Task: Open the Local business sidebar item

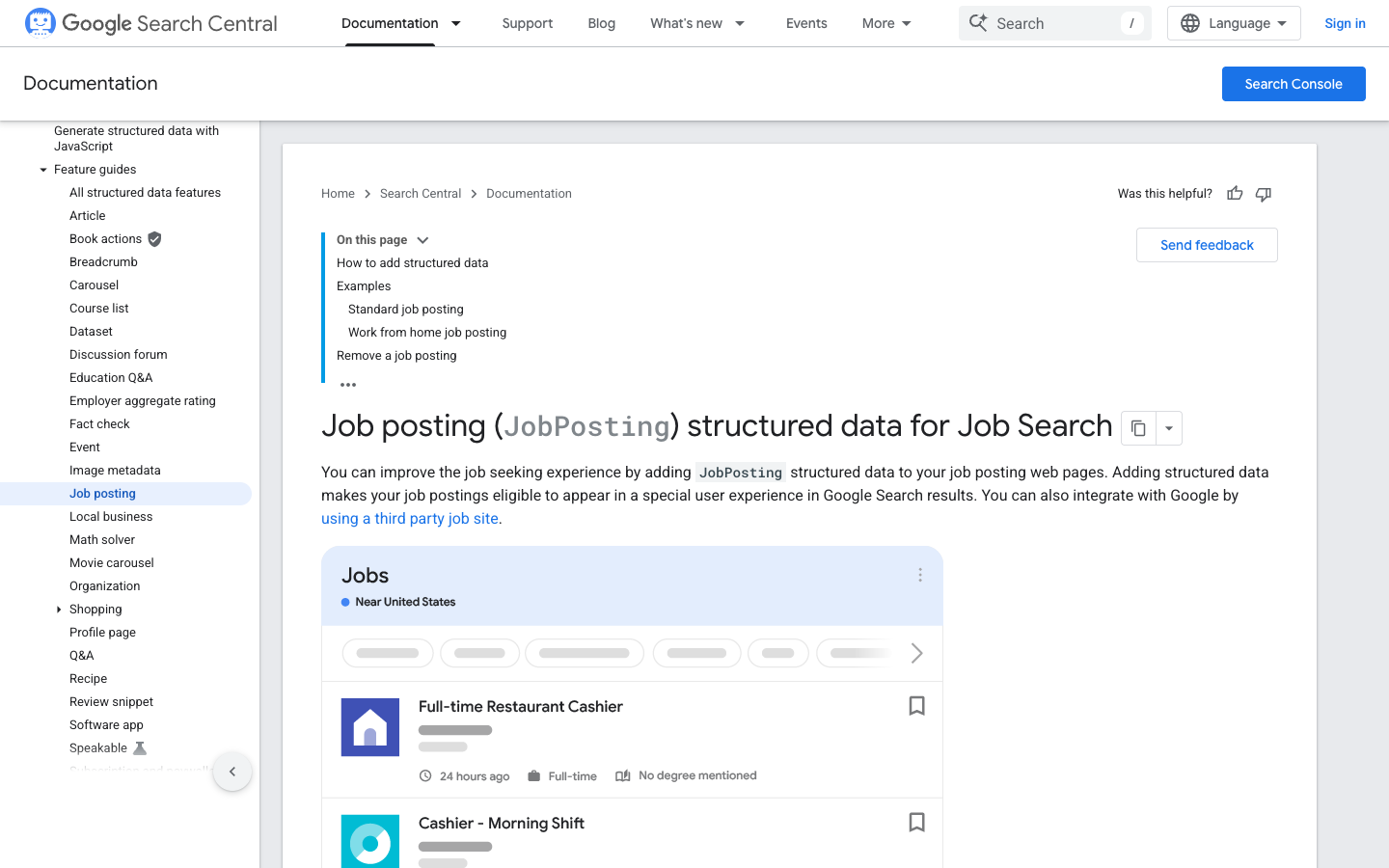Action: pos(111,517)
